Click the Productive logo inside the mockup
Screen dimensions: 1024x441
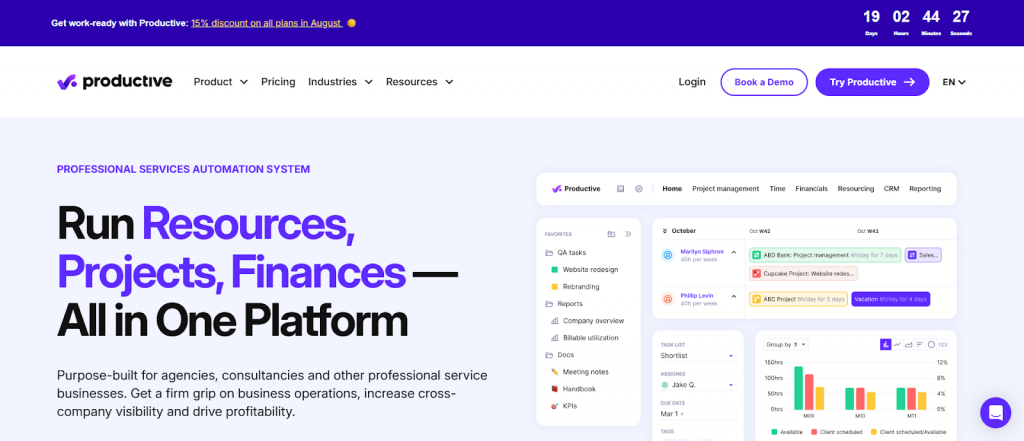pos(576,189)
